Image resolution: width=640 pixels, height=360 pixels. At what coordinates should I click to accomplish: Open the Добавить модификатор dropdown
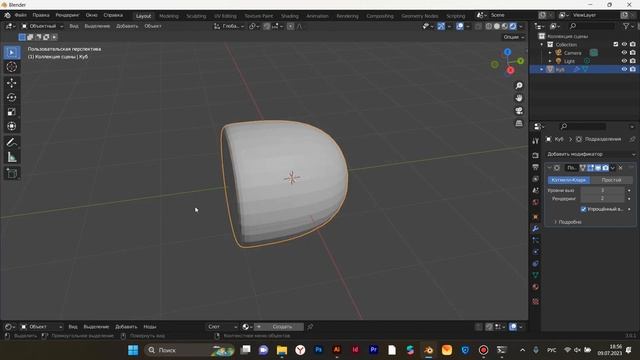click(591, 154)
